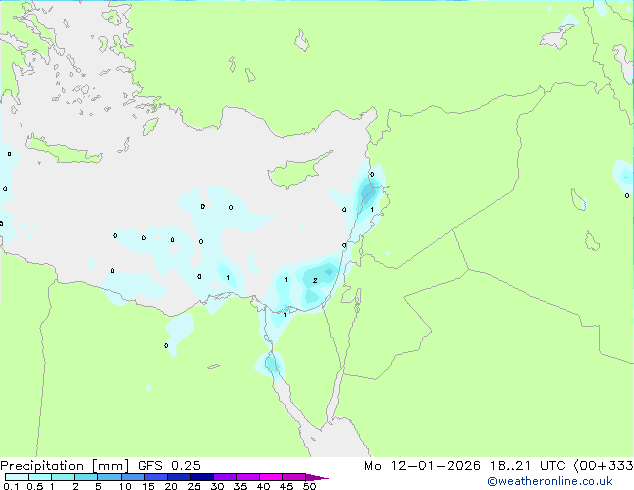Click the '45' legend tick label
The height and width of the screenshot is (490, 634).
(x=286, y=486)
